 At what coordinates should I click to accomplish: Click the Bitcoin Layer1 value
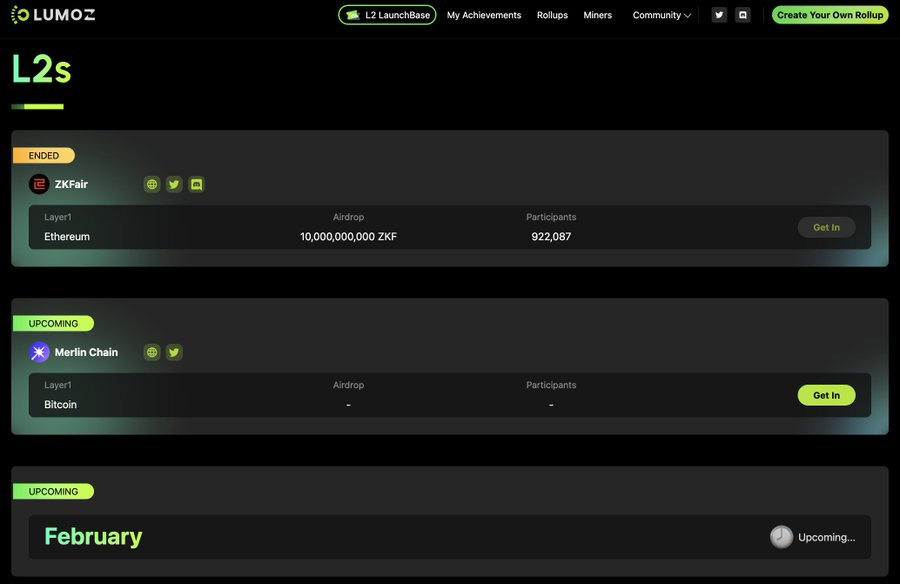pyautogui.click(x=60, y=404)
